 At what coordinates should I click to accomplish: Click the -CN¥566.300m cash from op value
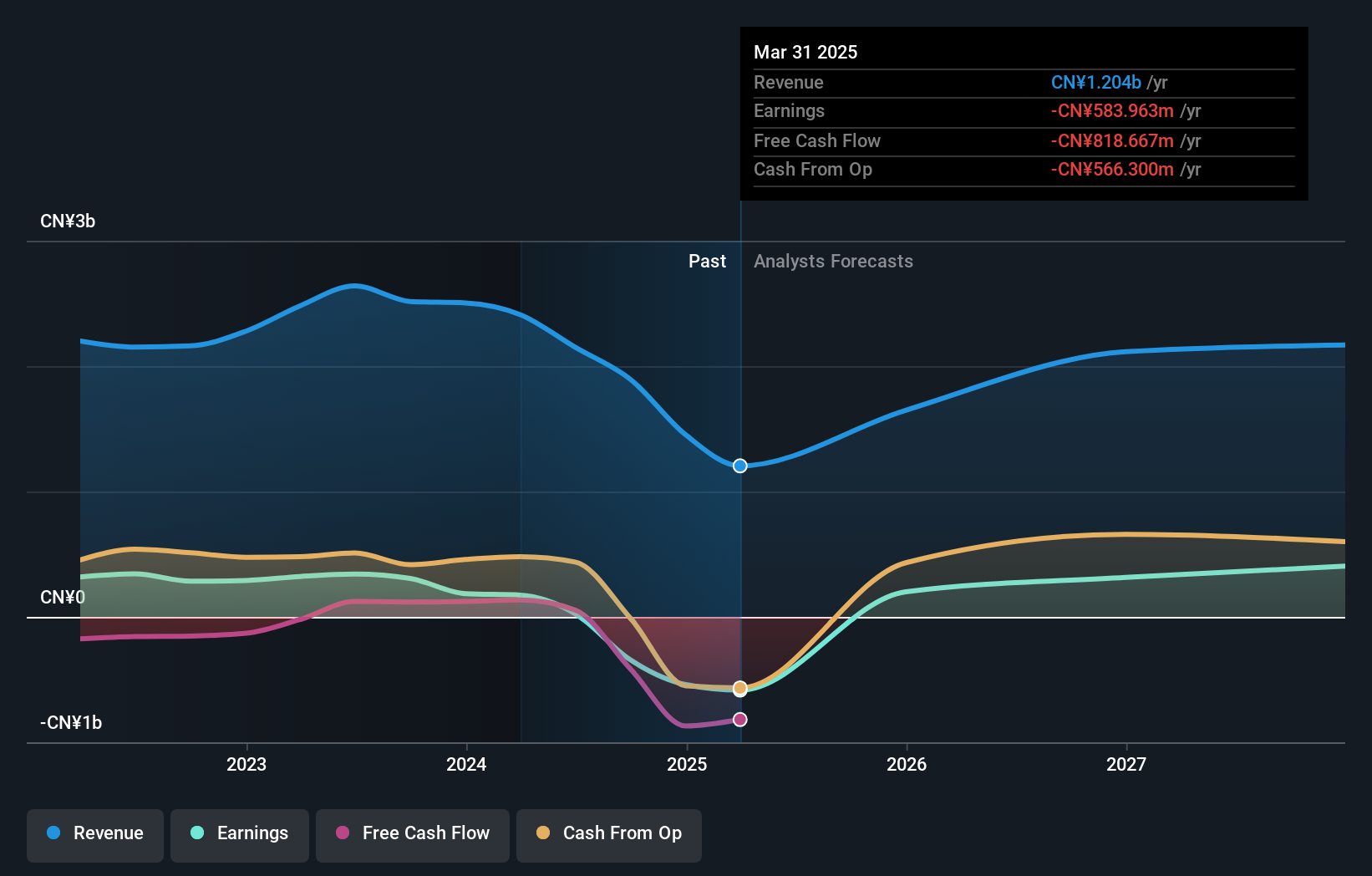pyautogui.click(x=1112, y=170)
